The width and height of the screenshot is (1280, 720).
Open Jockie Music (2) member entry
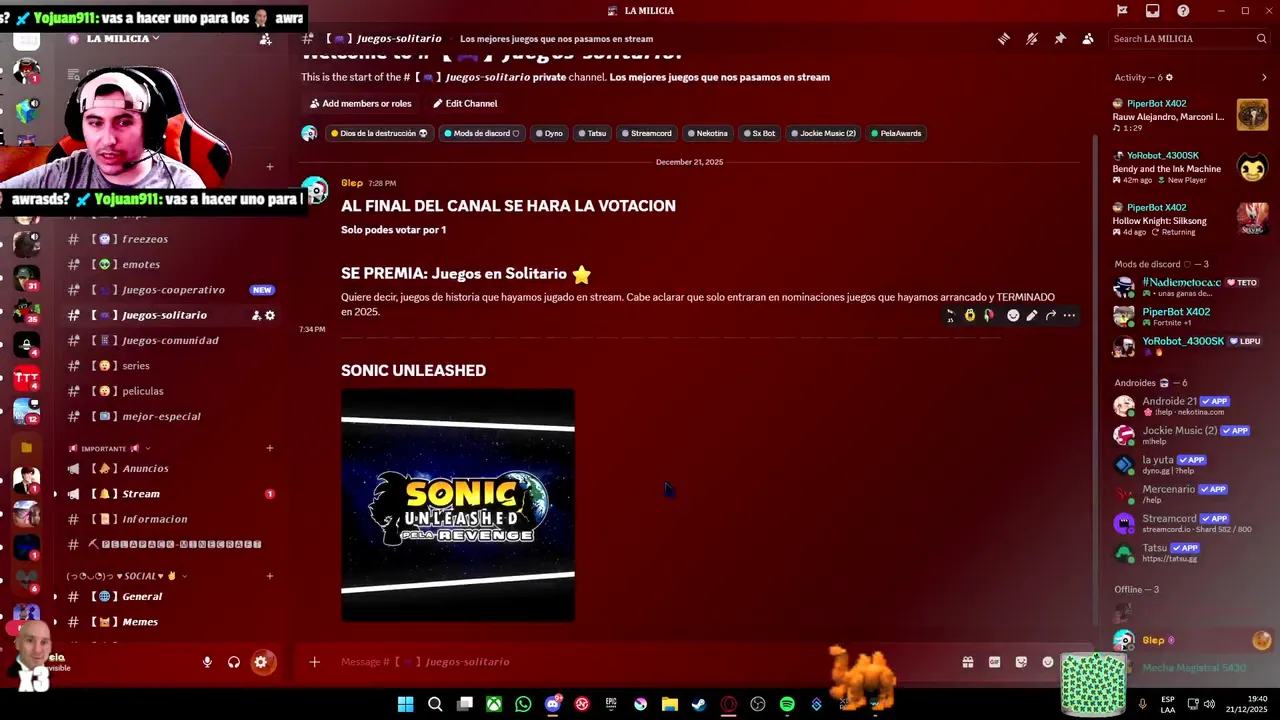[1190, 435]
